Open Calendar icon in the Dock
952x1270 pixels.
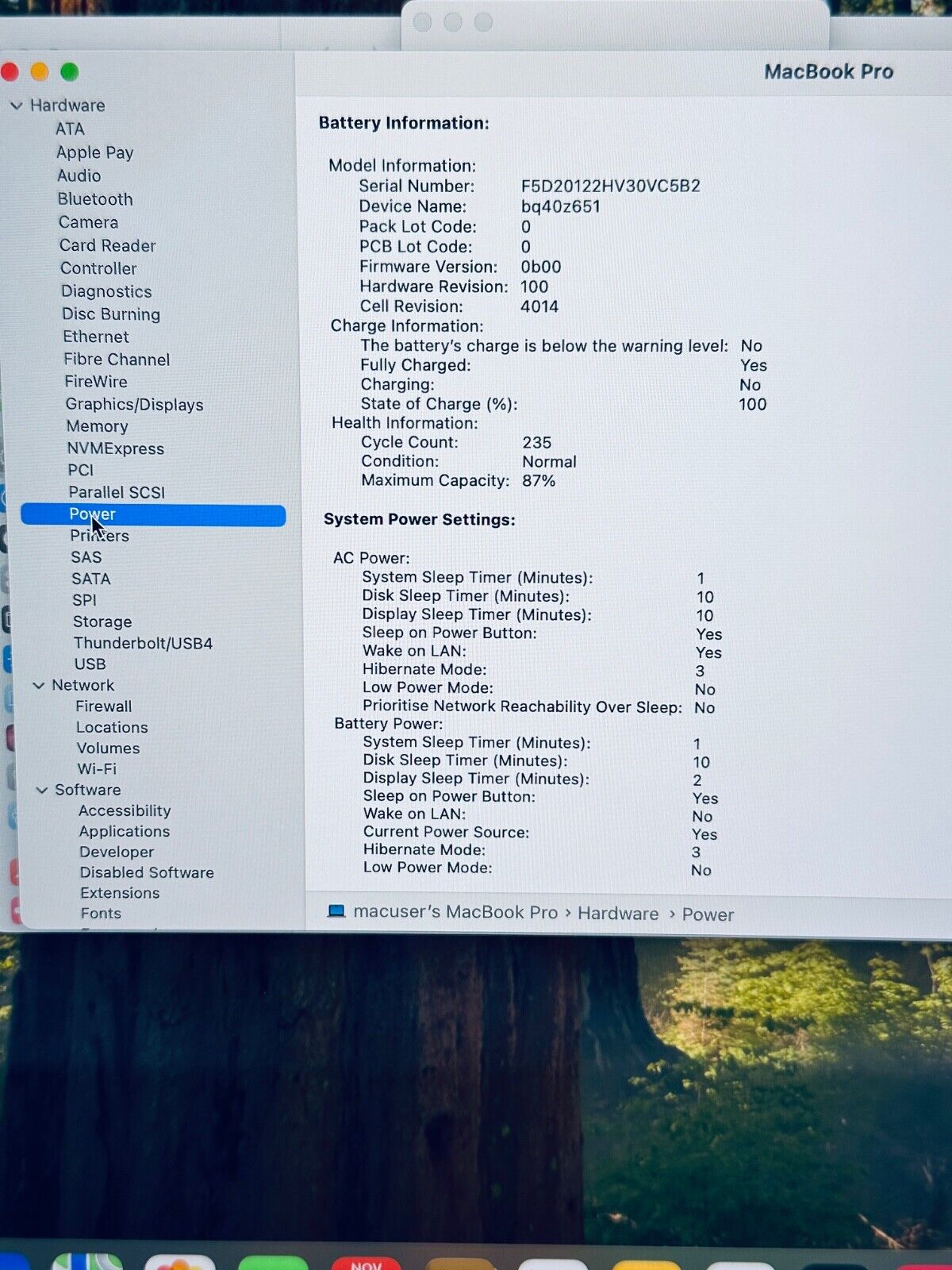click(x=366, y=1263)
